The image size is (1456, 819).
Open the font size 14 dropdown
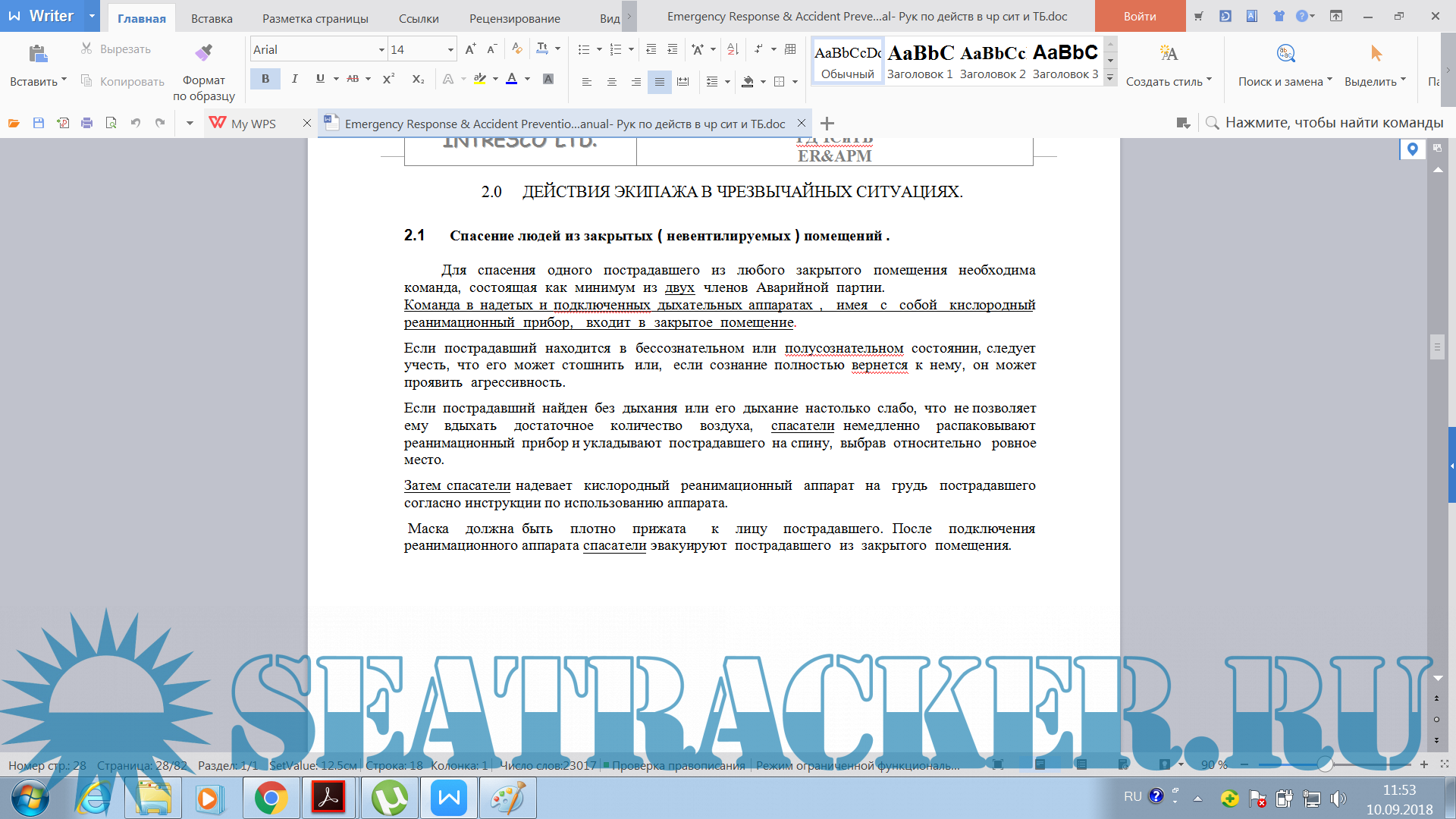[450, 50]
